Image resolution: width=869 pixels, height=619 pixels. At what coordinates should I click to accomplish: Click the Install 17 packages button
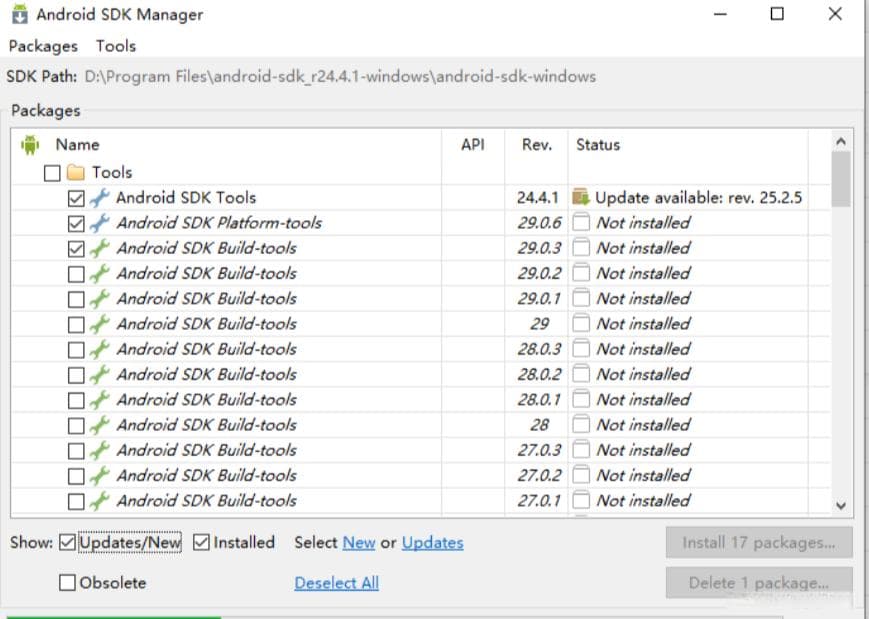(759, 543)
